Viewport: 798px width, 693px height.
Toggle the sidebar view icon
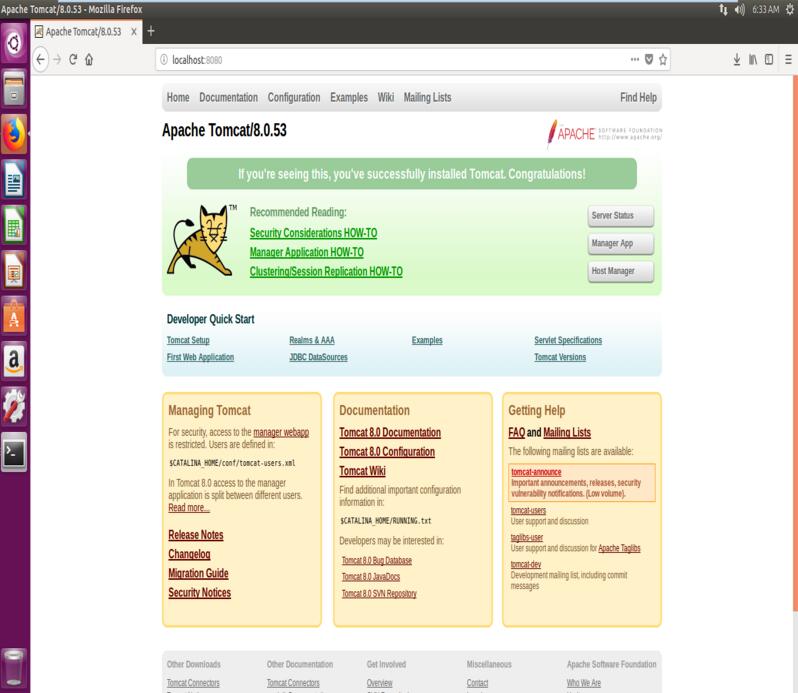click(769, 60)
